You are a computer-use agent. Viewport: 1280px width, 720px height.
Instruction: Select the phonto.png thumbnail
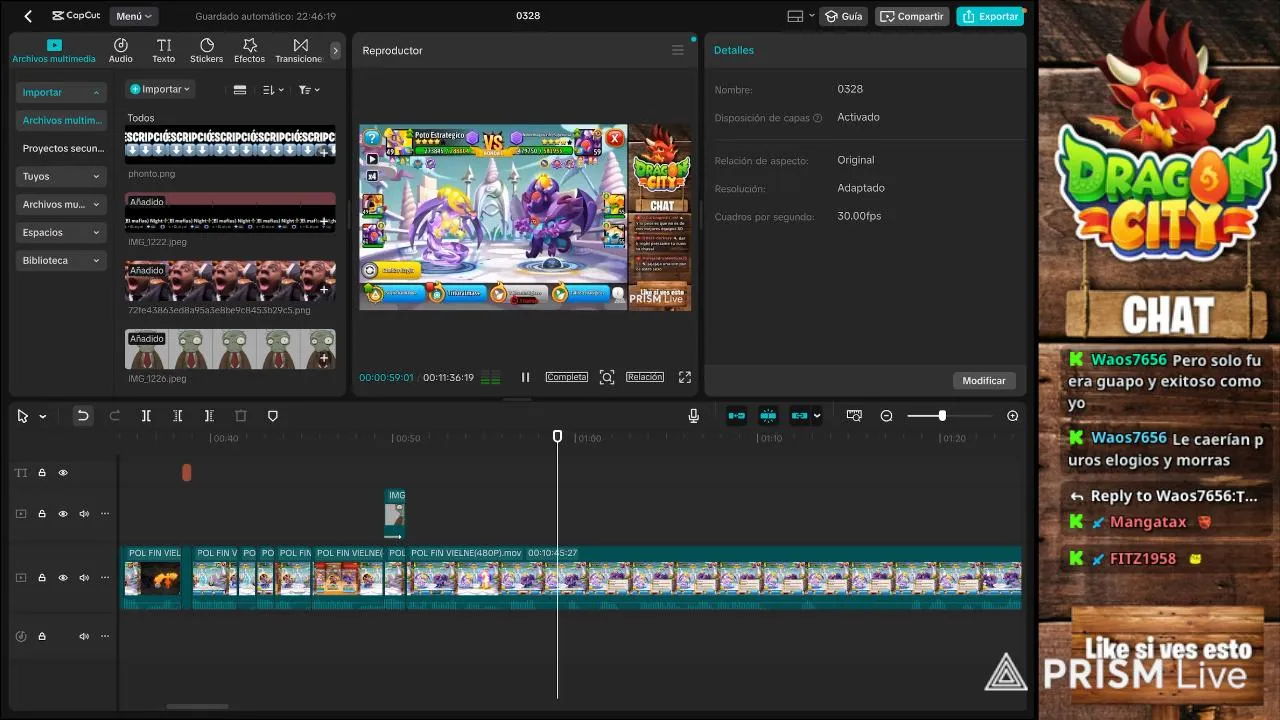coord(230,145)
